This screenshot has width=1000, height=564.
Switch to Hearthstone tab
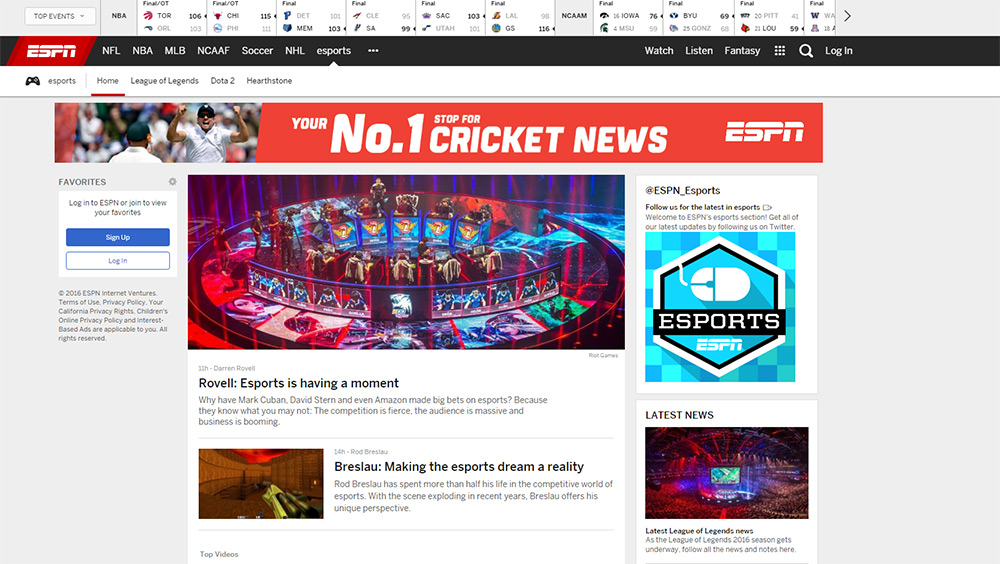269,81
